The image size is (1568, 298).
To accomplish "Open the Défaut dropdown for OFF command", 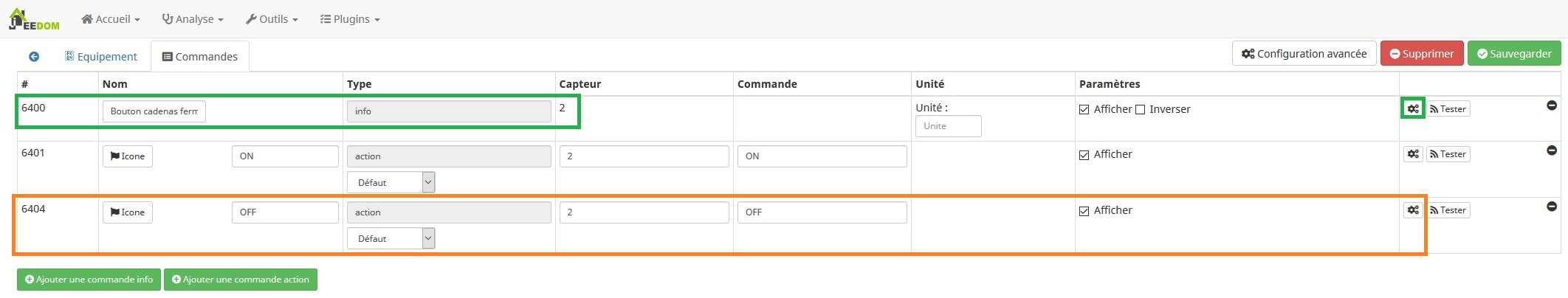I will coord(391,238).
